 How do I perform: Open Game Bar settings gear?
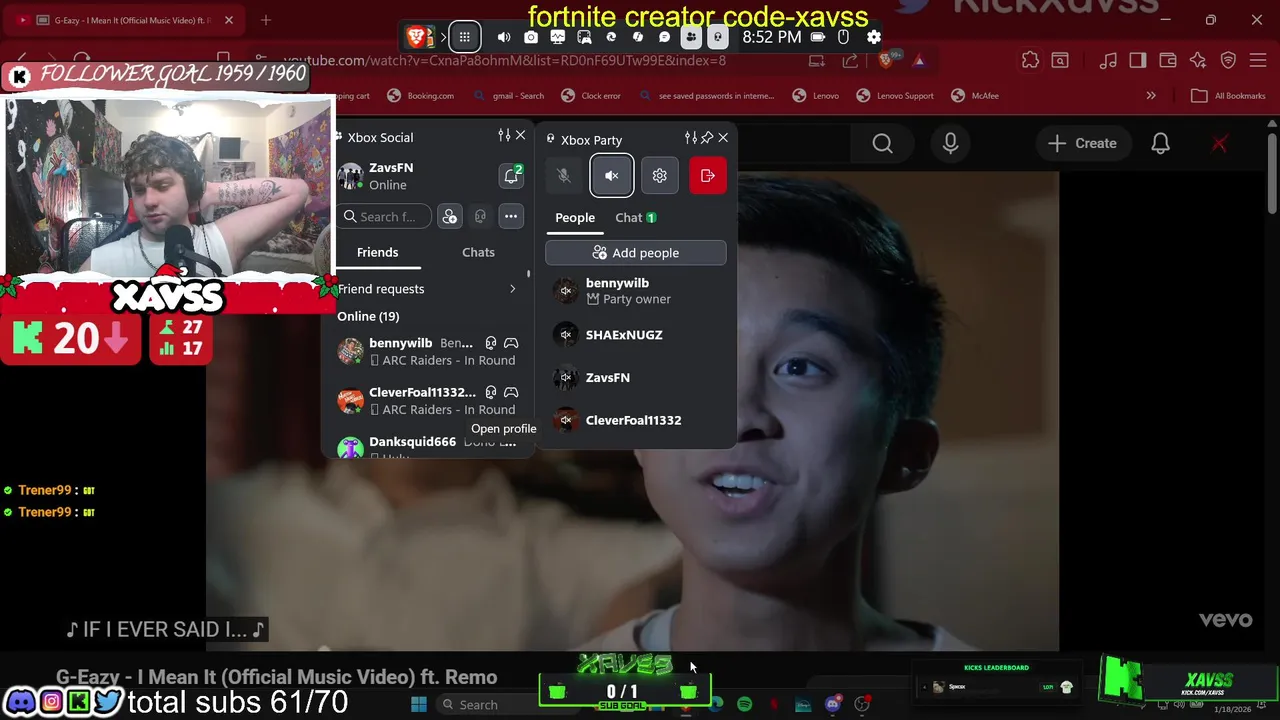pyautogui.click(x=874, y=37)
